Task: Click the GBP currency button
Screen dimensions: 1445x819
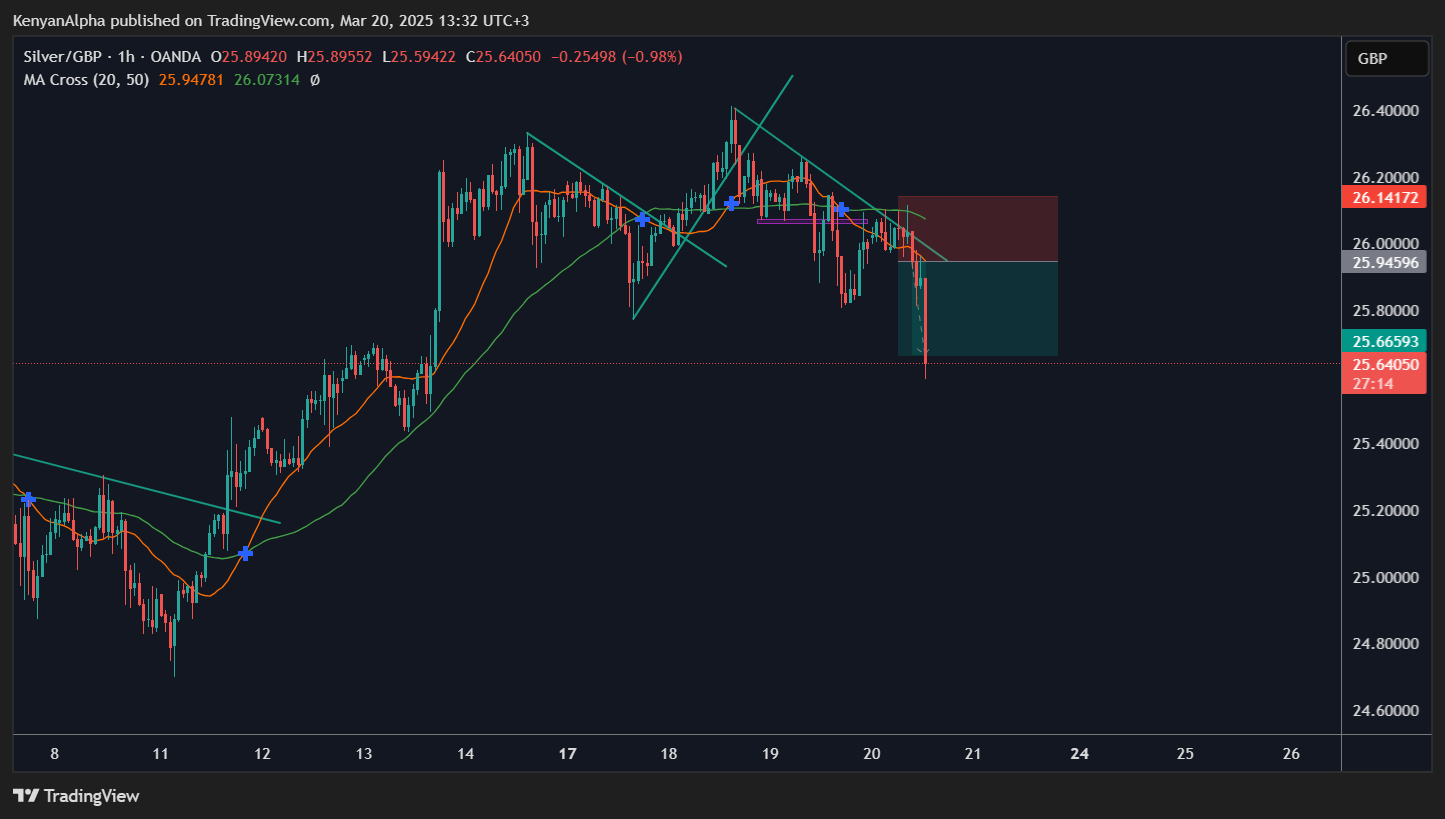Action: pyautogui.click(x=1387, y=59)
